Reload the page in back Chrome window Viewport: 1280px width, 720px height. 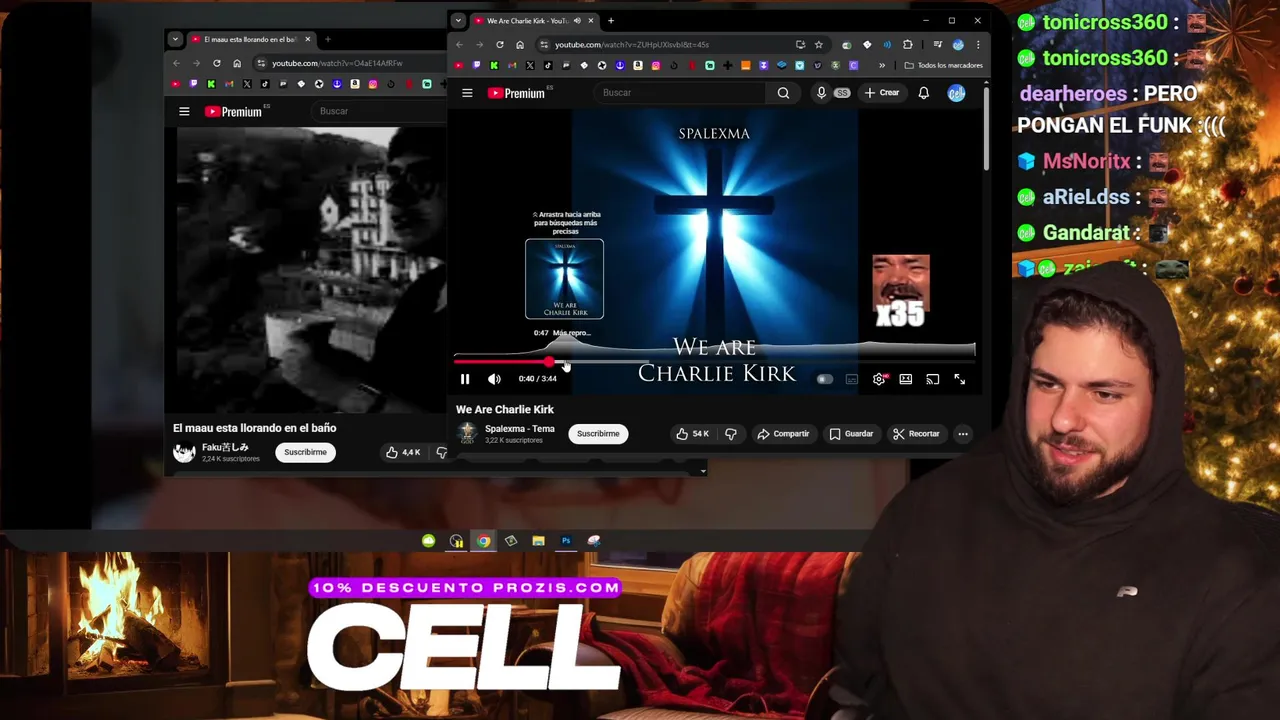click(217, 64)
